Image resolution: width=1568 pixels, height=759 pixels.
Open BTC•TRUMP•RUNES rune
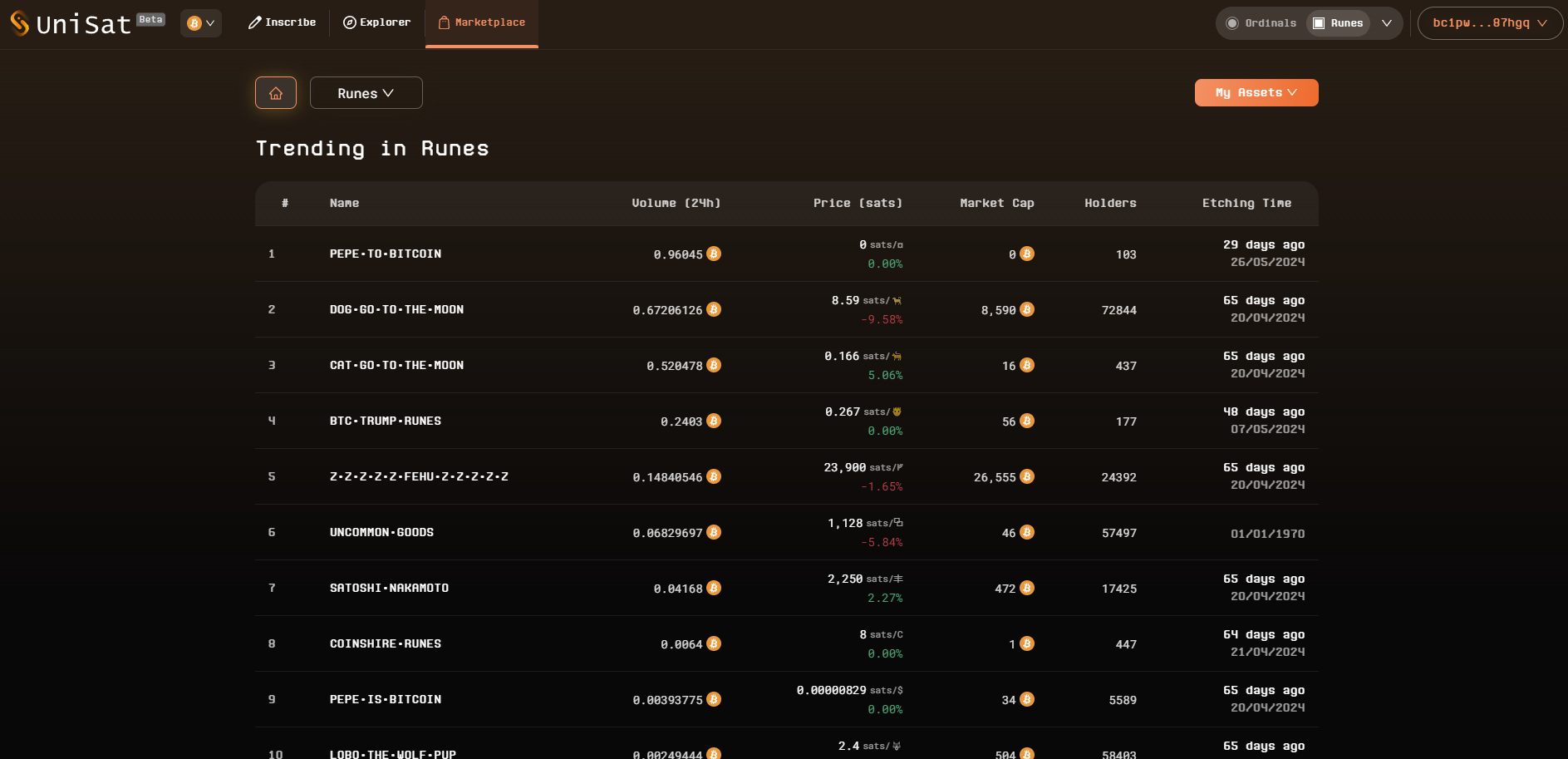pos(386,421)
